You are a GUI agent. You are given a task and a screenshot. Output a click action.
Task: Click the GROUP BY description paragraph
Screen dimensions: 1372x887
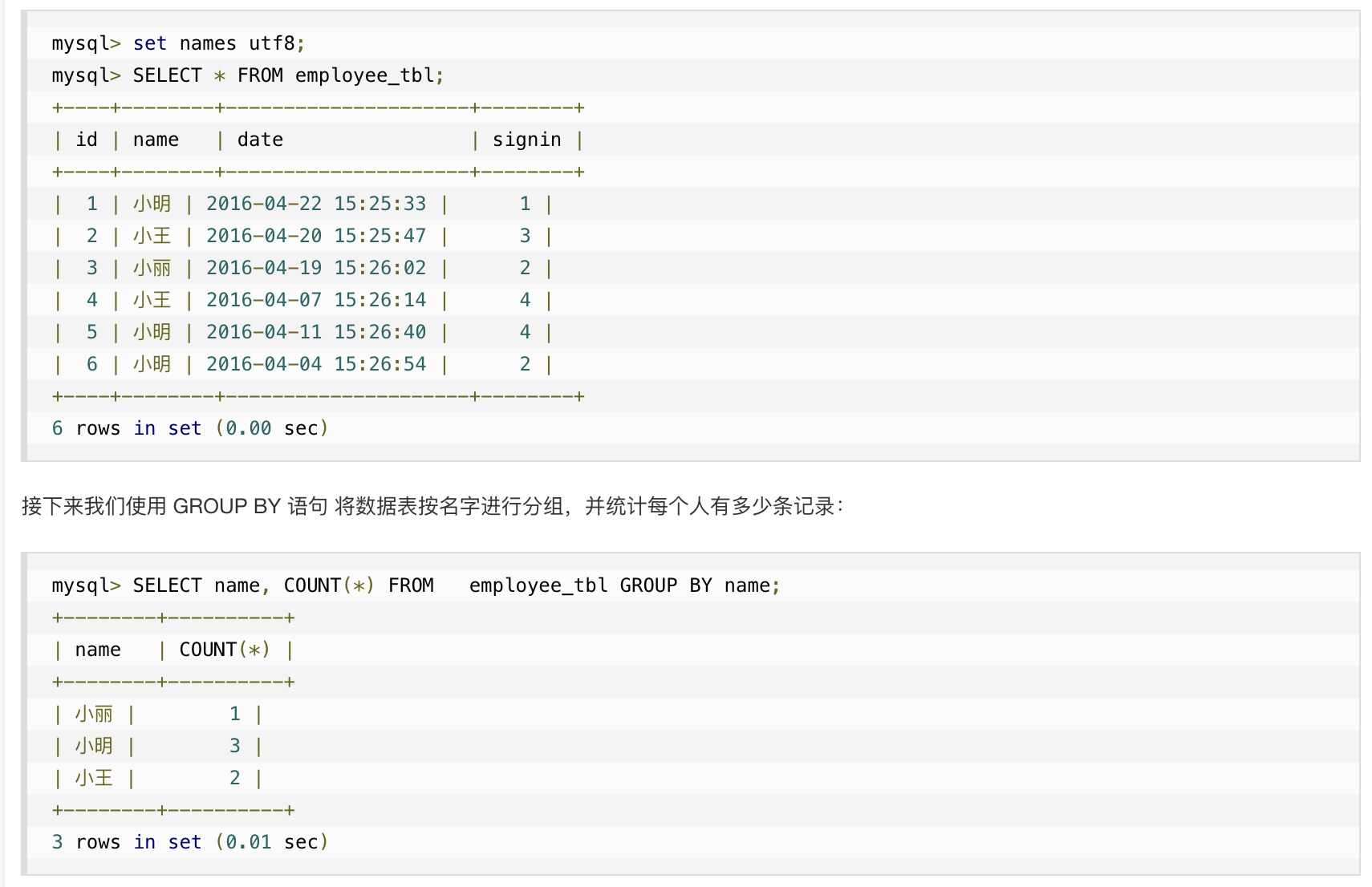click(432, 506)
